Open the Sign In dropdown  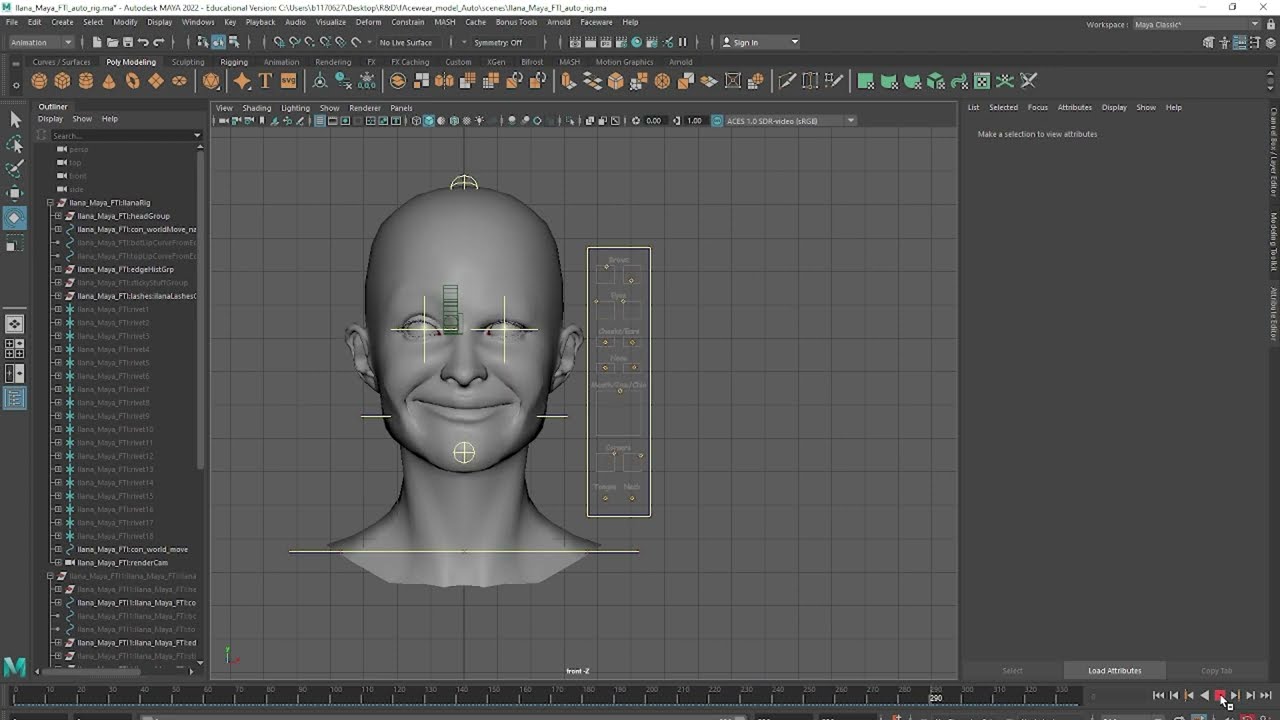click(760, 42)
